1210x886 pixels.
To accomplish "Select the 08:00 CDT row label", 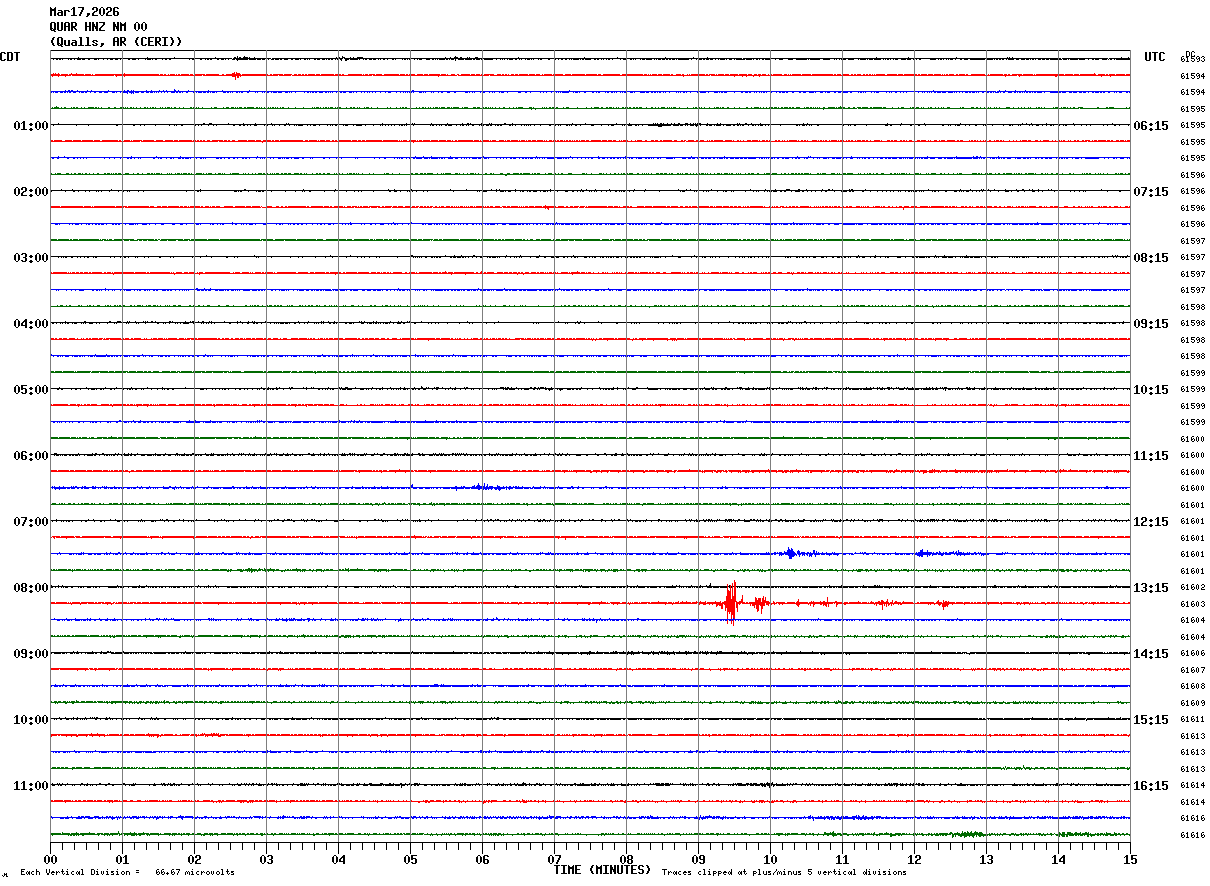I will point(30,588).
